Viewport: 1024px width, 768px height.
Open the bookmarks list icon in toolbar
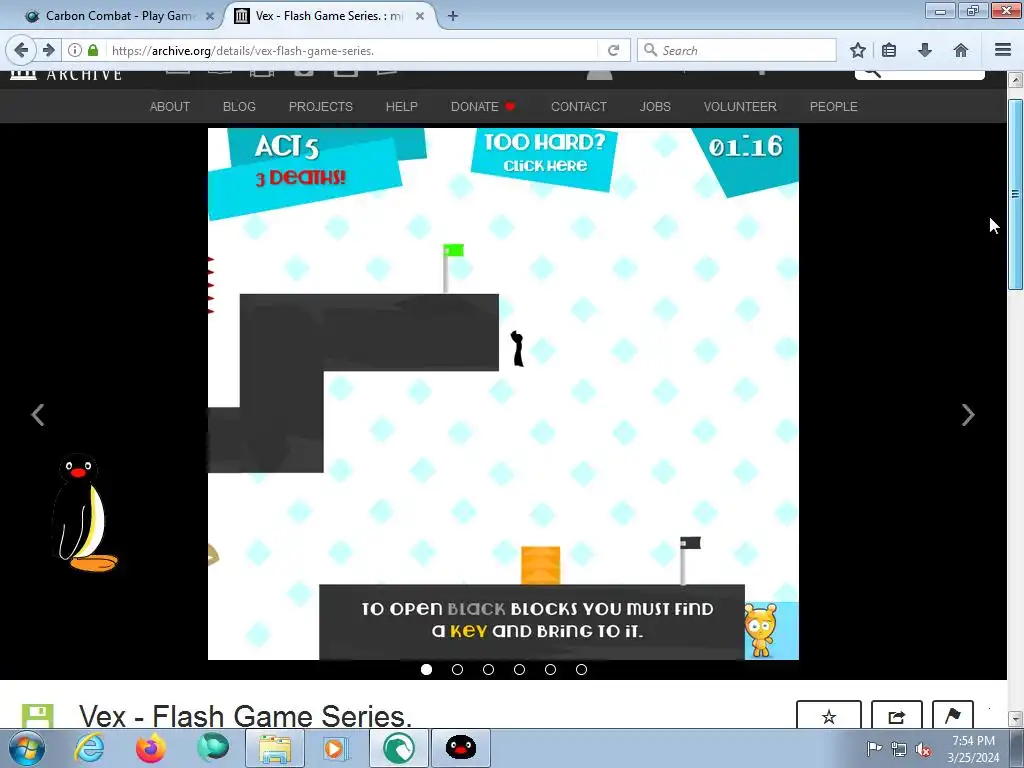(x=889, y=50)
